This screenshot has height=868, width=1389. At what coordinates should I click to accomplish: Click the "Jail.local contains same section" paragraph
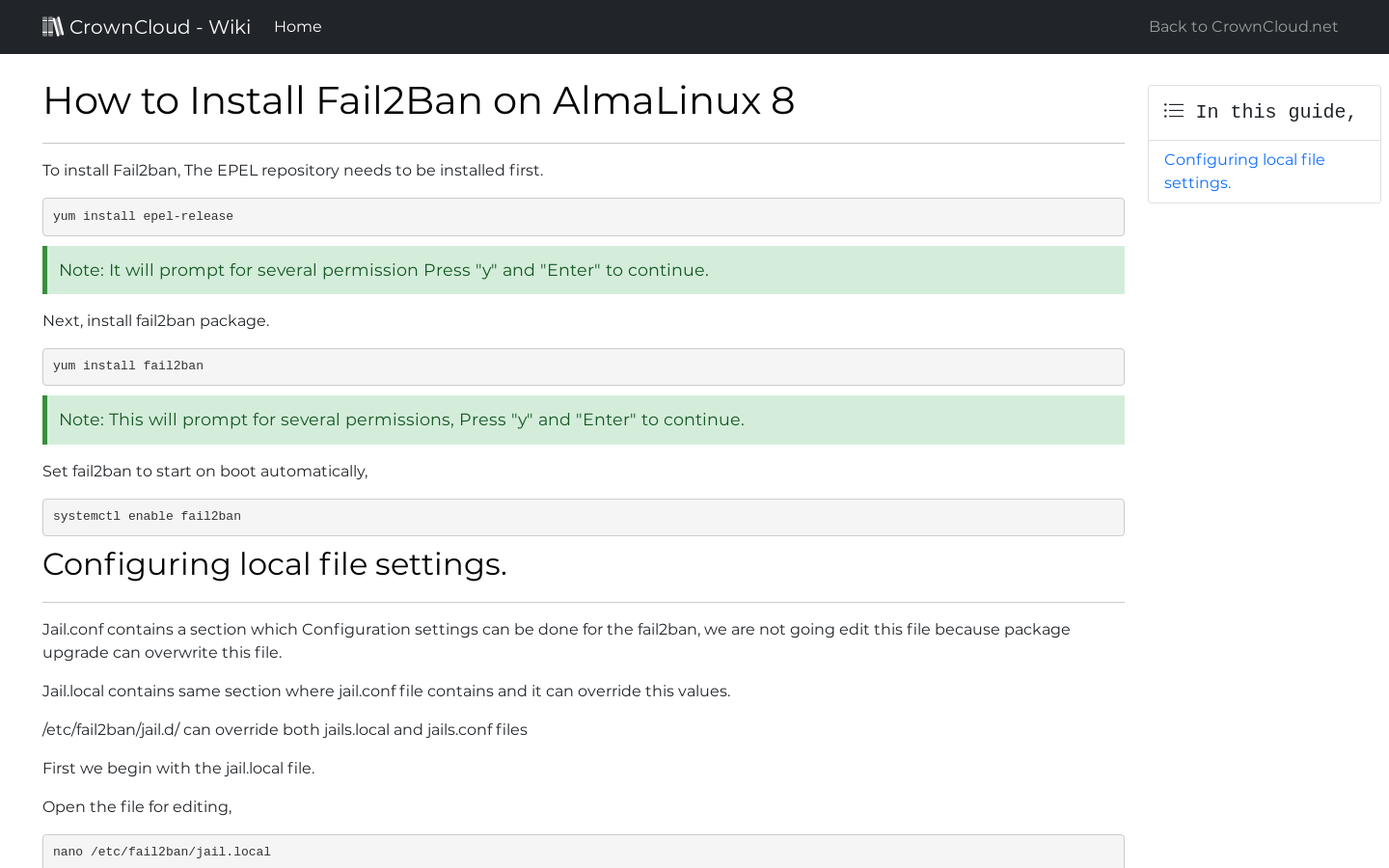point(386,691)
